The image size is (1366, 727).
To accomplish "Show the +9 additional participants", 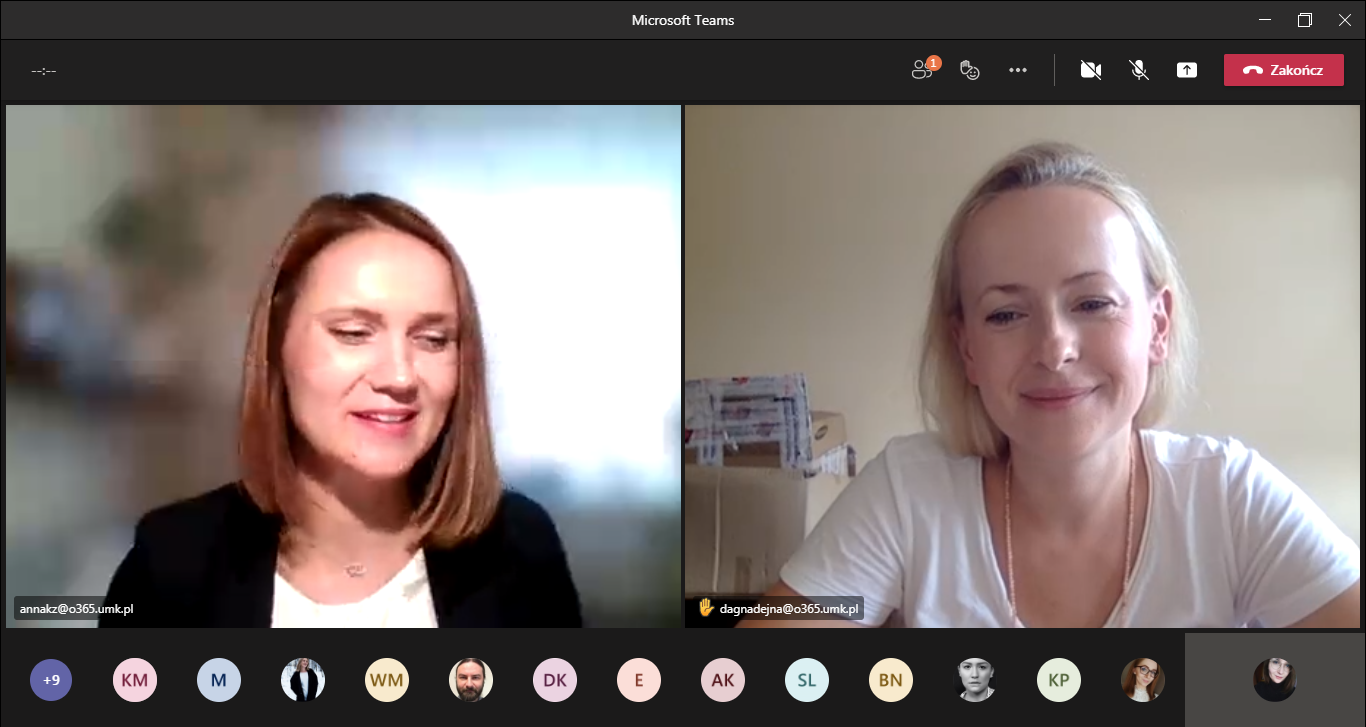I will tap(51, 680).
